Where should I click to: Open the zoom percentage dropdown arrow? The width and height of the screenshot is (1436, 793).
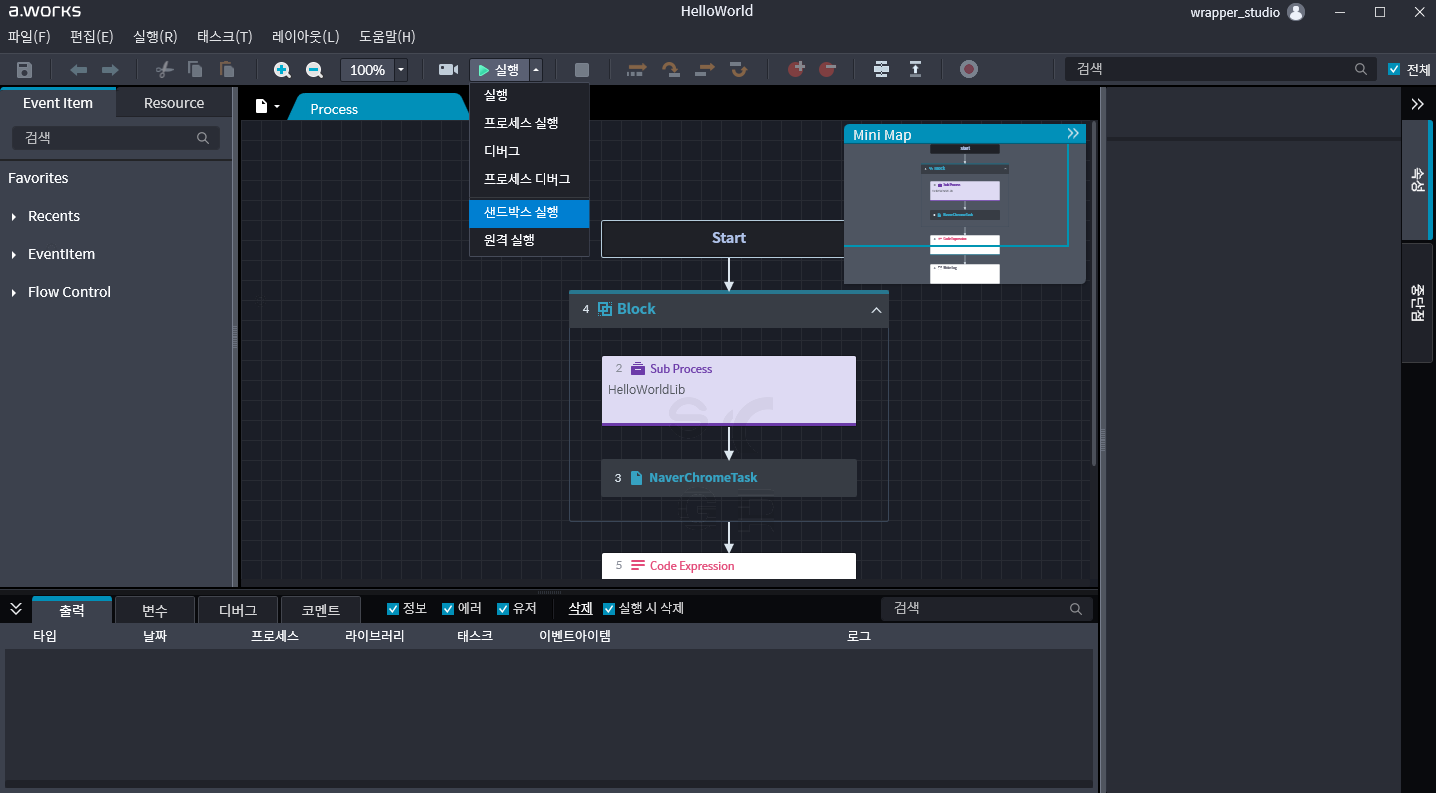(x=401, y=70)
